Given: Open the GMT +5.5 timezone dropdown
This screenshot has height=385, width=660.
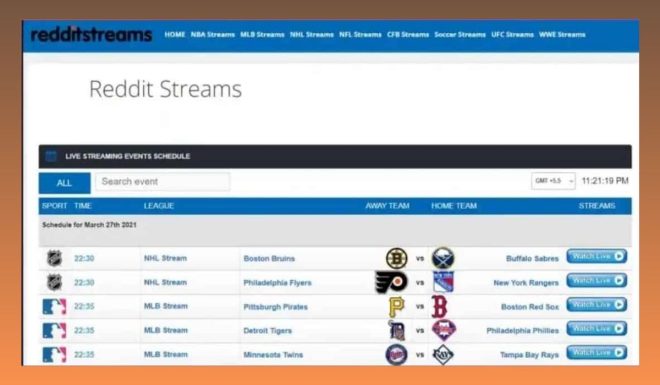Looking at the screenshot, I should click(553, 181).
